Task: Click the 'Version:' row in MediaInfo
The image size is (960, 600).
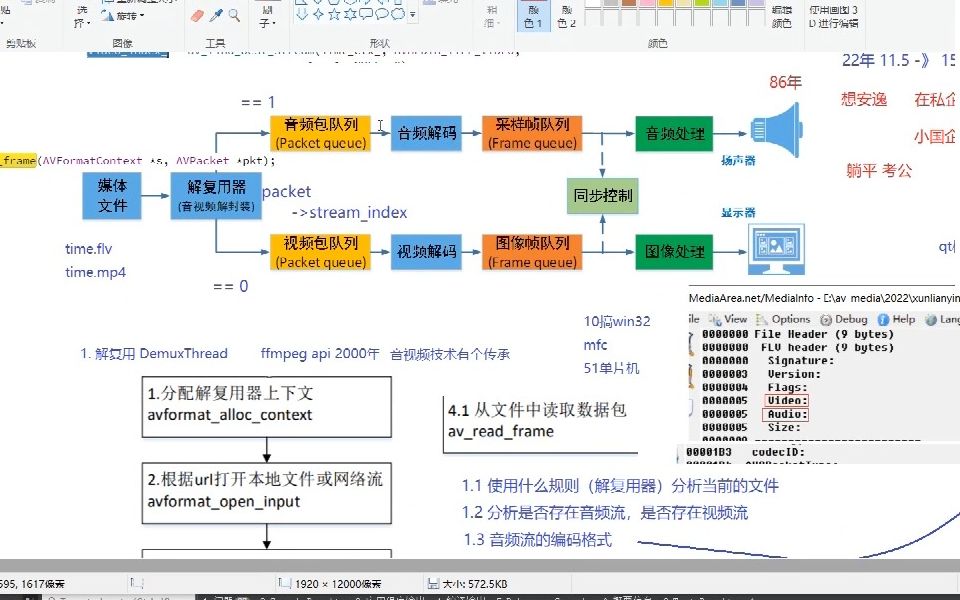Action: point(761,375)
